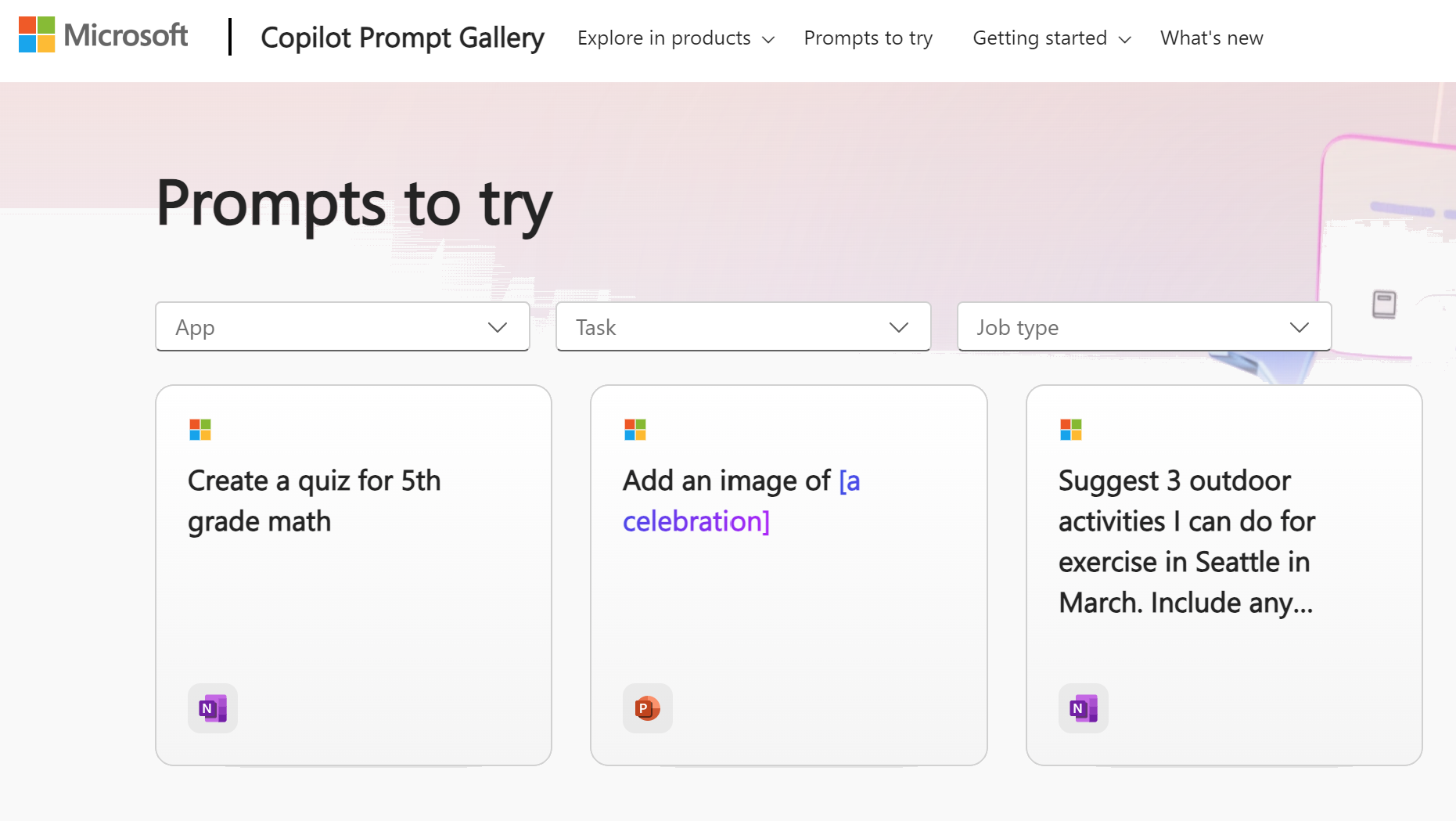Click the bookmark icon beside Job type
The image size is (1456, 821).
[1384, 304]
